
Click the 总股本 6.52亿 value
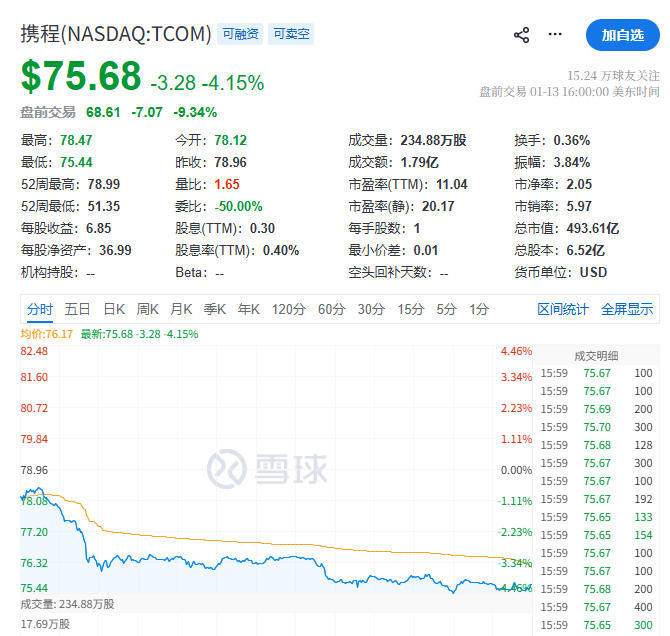coord(585,250)
